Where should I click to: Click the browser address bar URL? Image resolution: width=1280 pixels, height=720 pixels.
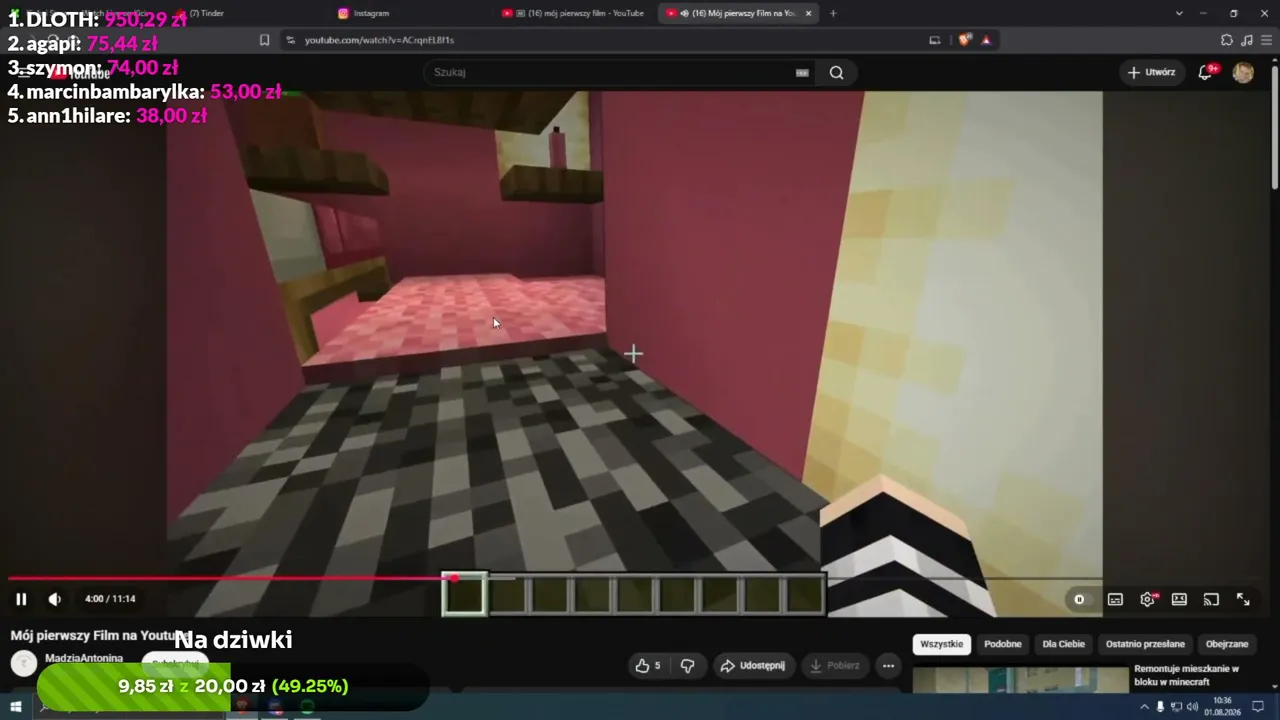pos(379,40)
